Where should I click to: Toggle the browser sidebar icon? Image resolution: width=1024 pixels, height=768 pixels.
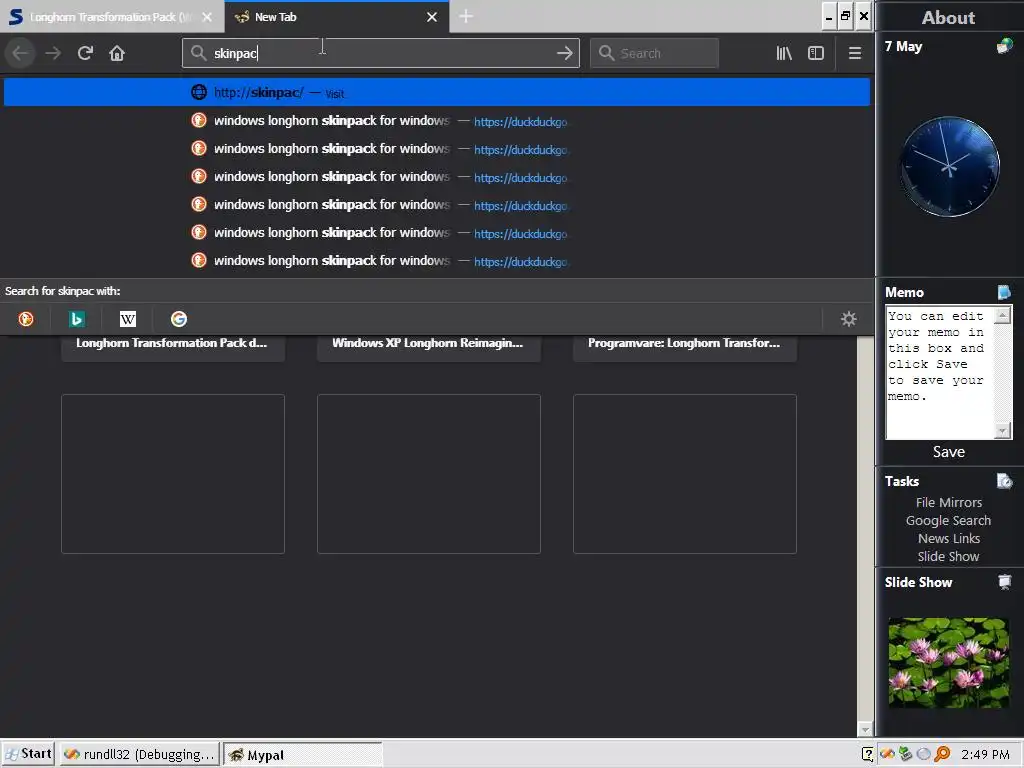pyautogui.click(x=816, y=53)
